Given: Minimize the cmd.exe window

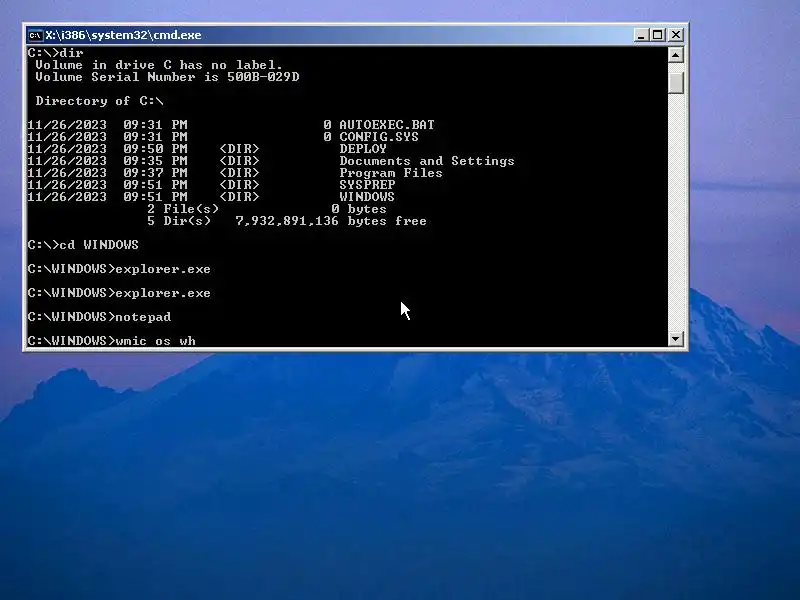Looking at the screenshot, I should 641,35.
